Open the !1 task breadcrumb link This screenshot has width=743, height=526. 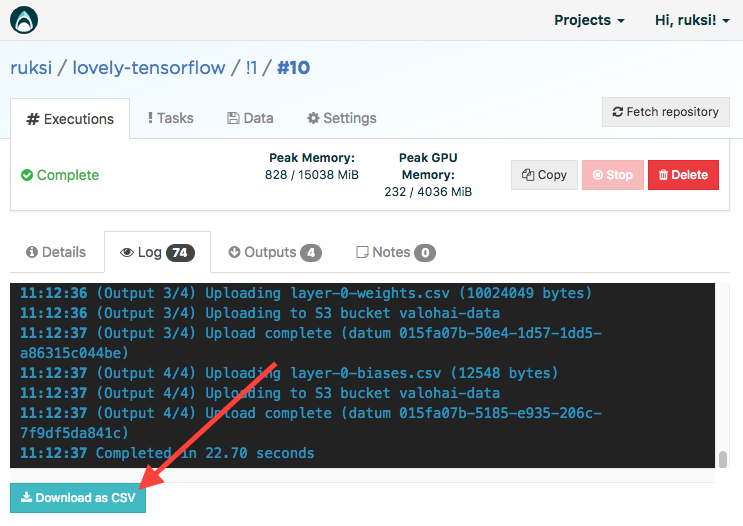pyautogui.click(x=251, y=68)
